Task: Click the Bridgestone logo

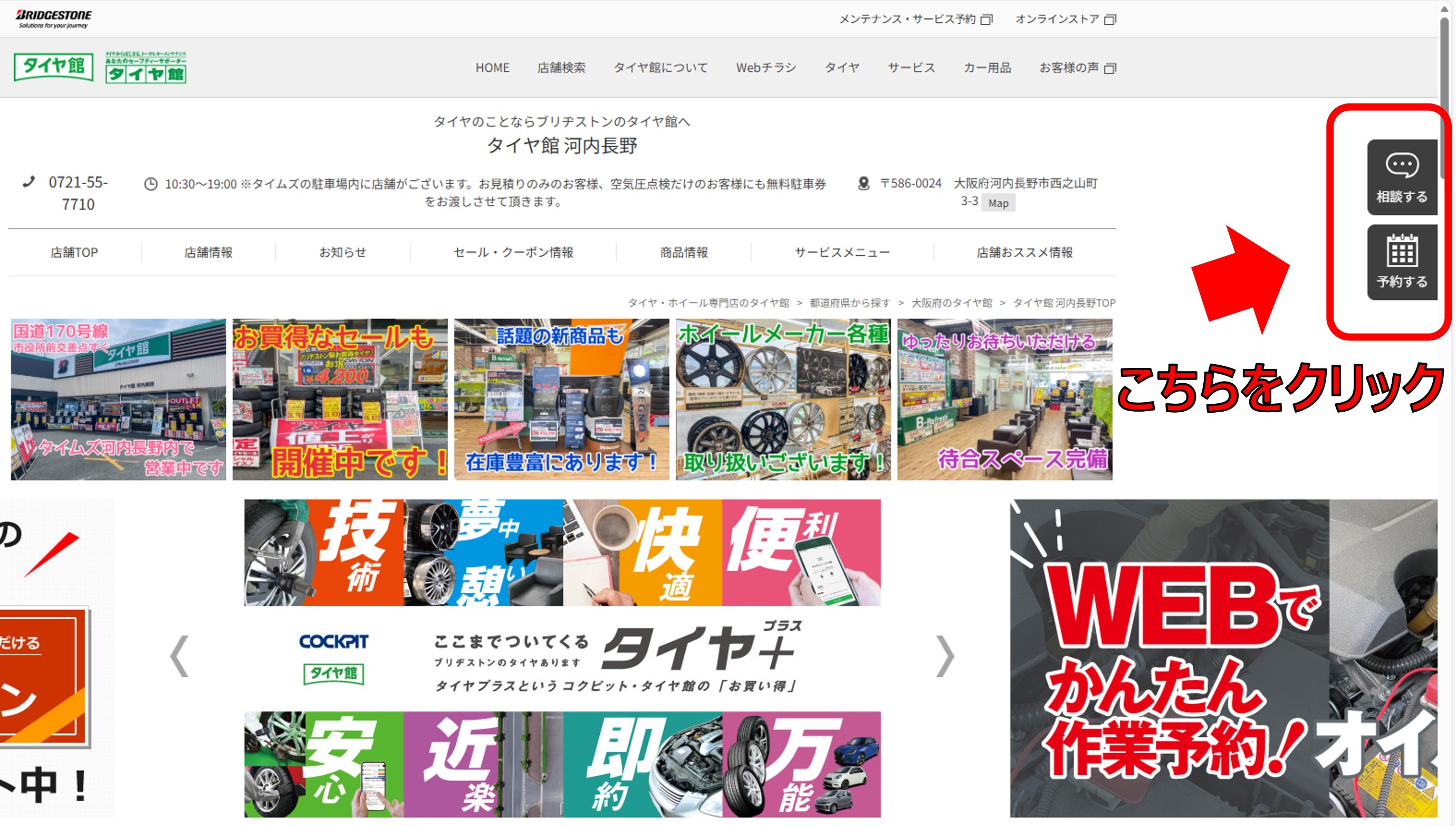Action: [x=54, y=18]
